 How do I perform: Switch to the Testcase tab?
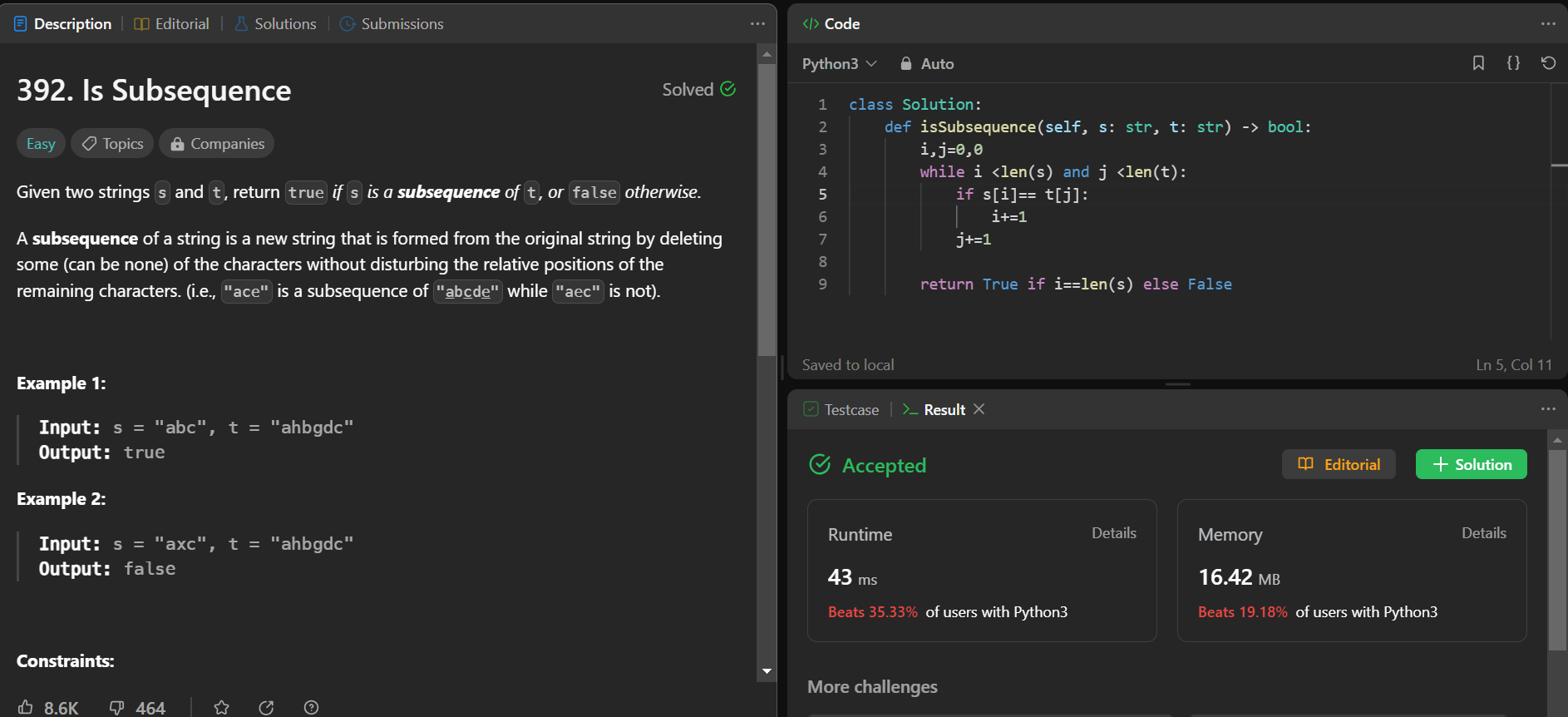(841, 409)
